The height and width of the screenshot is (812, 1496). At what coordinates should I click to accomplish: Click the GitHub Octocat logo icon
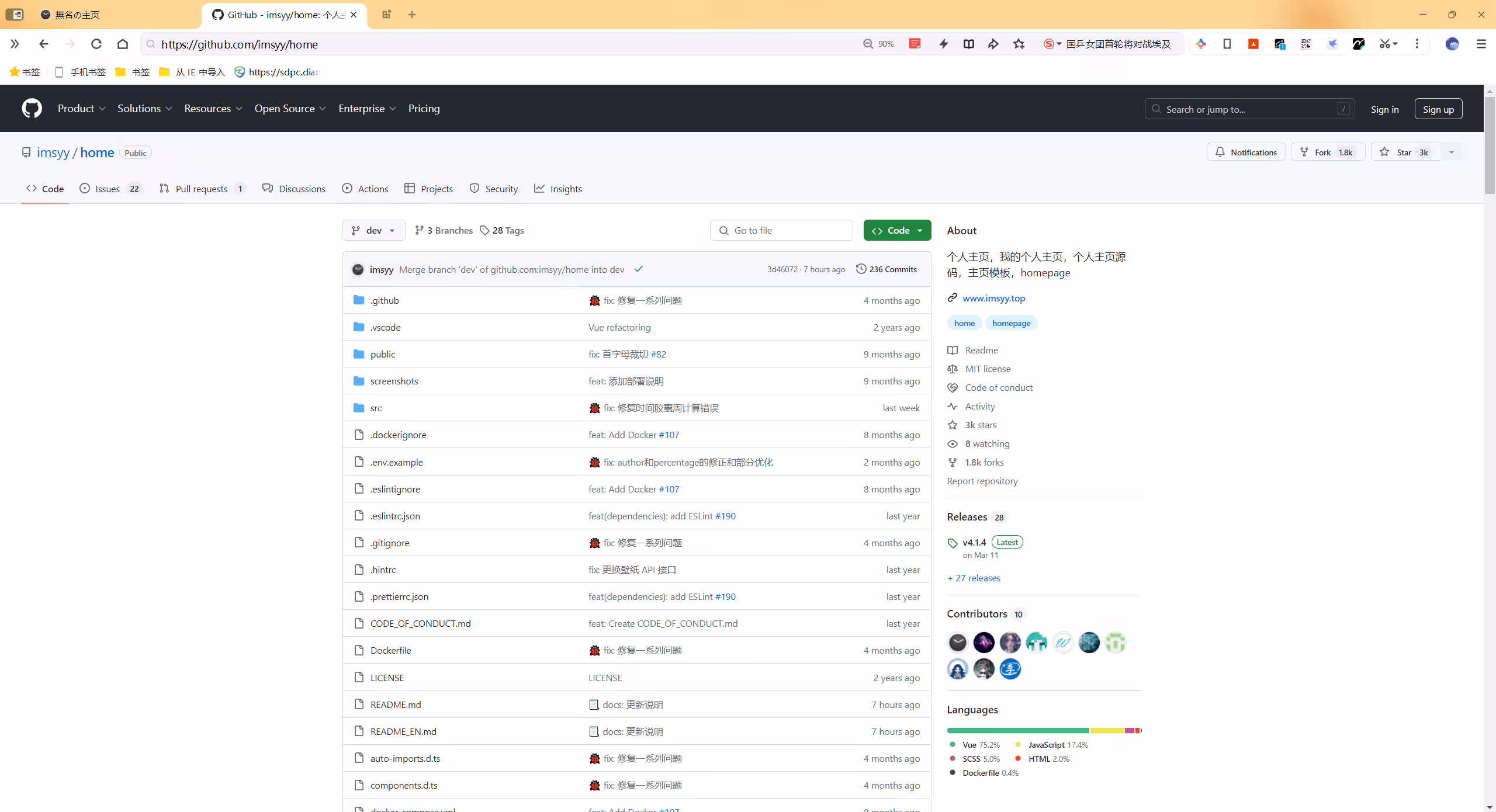coord(32,109)
